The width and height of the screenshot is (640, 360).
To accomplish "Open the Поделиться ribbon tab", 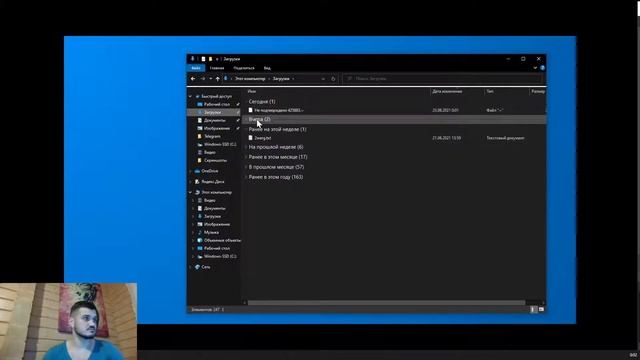I will (x=244, y=68).
